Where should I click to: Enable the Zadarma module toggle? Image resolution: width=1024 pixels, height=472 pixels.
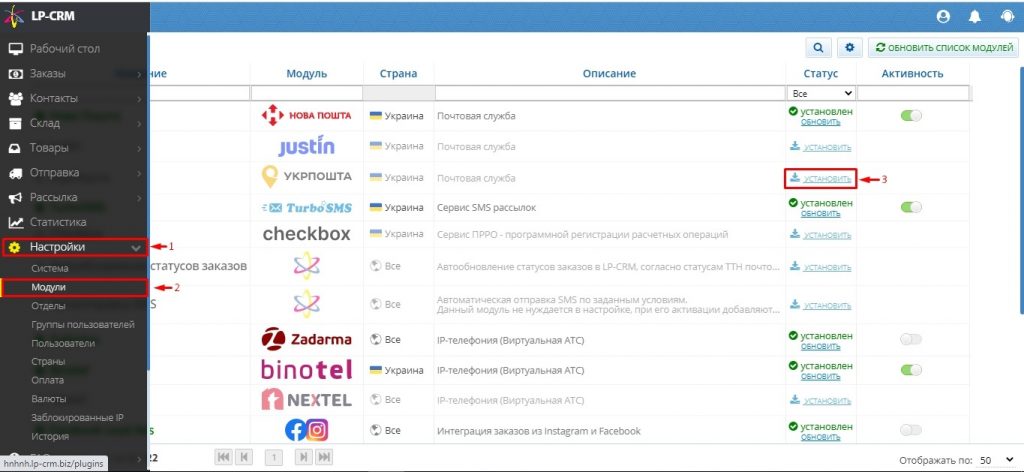coord(911,339)
